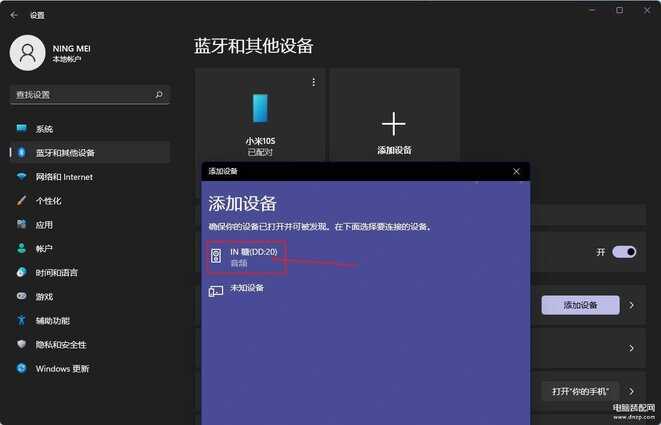Click the 小米10S device name
This screenshot has height=425, width=661.
(x=260, y=140)
